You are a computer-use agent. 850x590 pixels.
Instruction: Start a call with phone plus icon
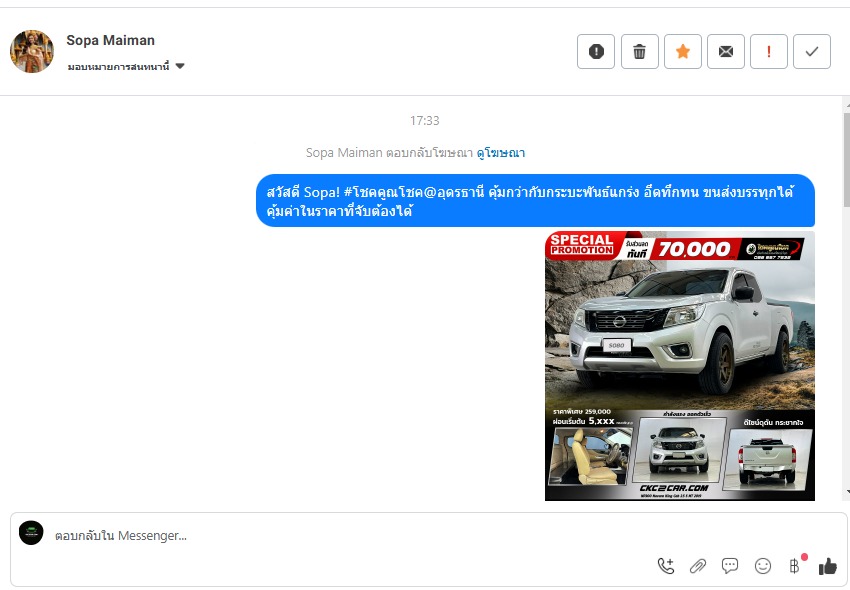click(666, 566)
